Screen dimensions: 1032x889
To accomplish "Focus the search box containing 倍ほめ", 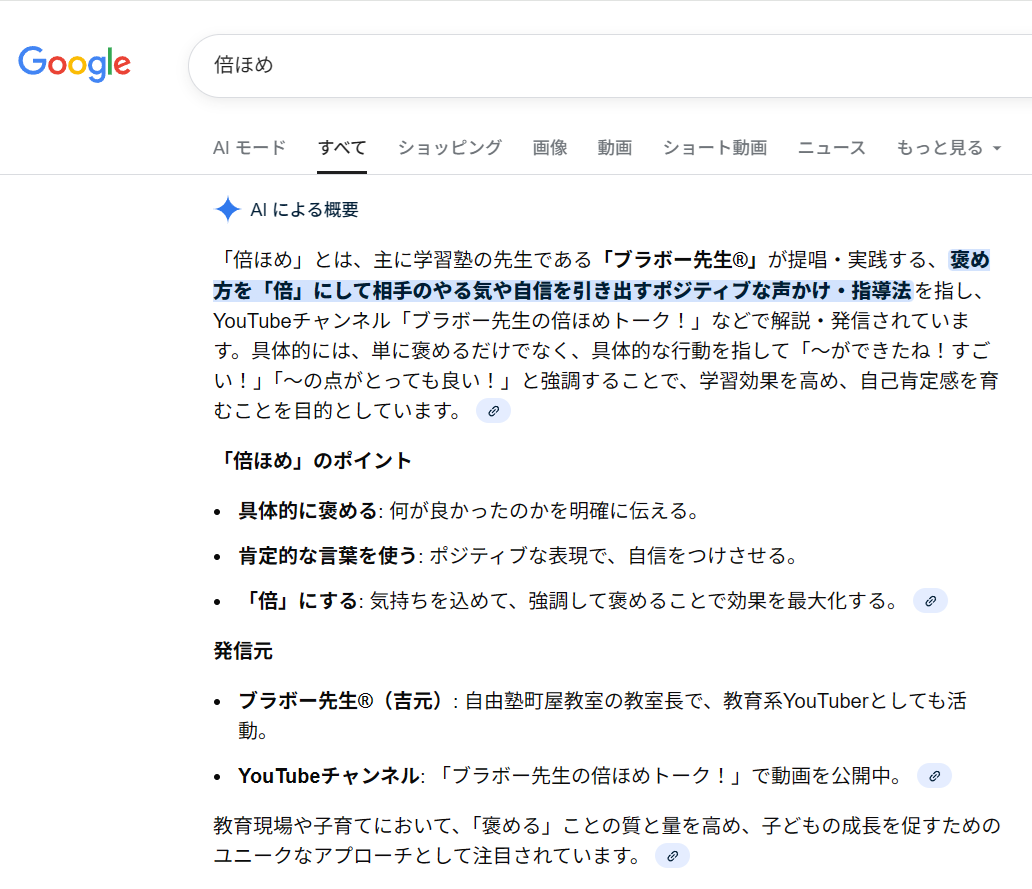I will point(600,66).
